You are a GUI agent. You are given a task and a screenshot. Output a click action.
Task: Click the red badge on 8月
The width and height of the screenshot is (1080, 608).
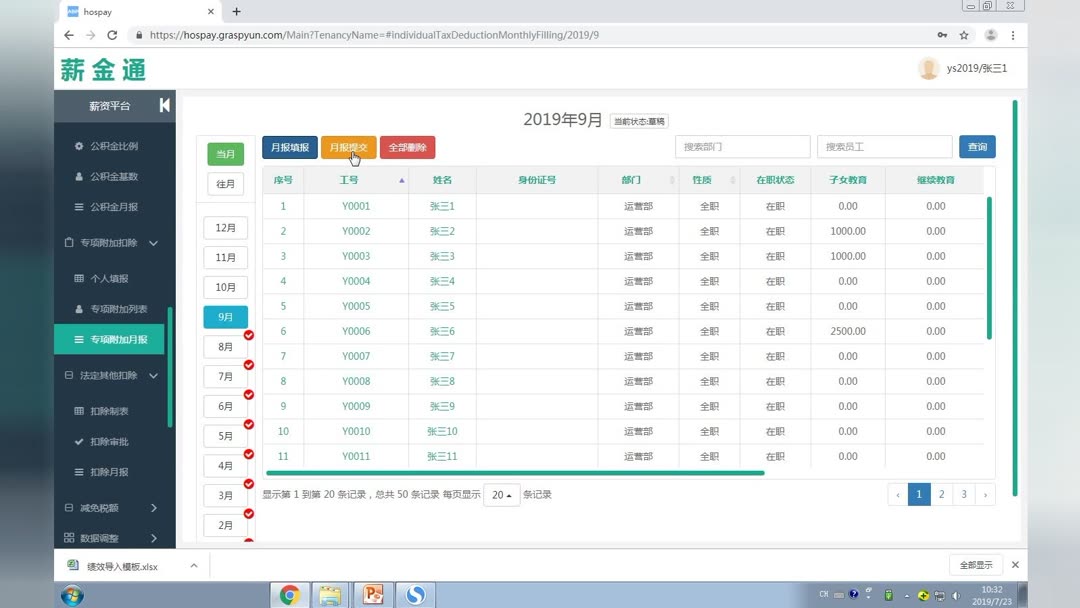click(249, 336)
